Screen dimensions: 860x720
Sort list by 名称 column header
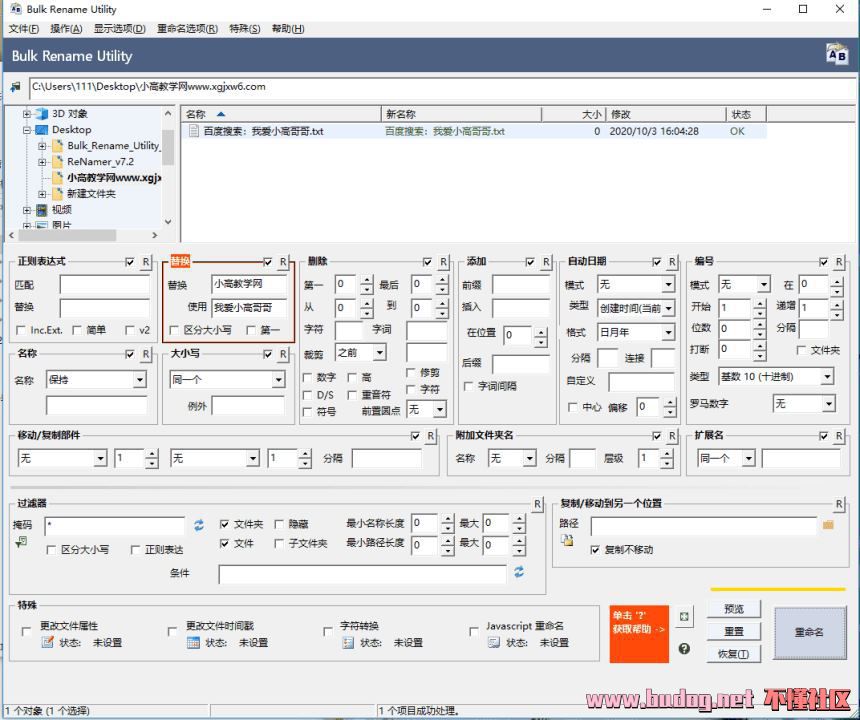click(281, 114)
